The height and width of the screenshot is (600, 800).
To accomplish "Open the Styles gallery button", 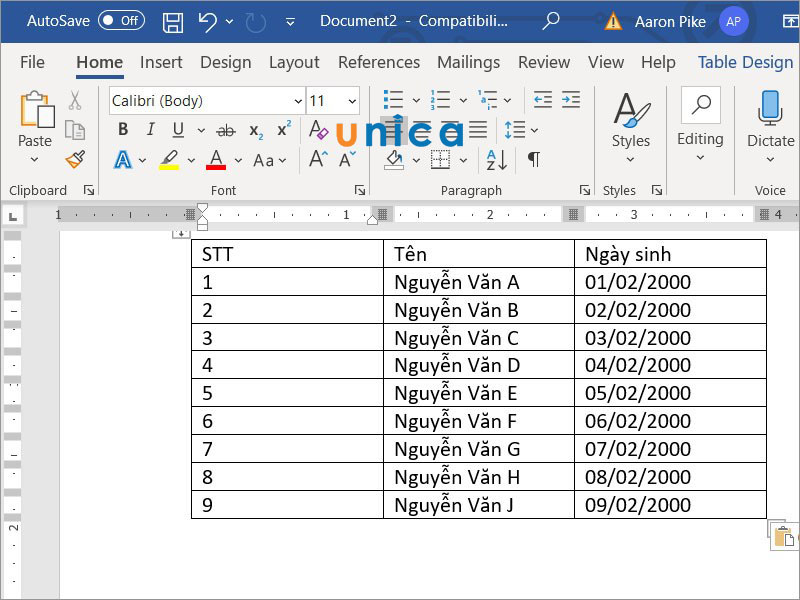I will (x=631, y=128).
